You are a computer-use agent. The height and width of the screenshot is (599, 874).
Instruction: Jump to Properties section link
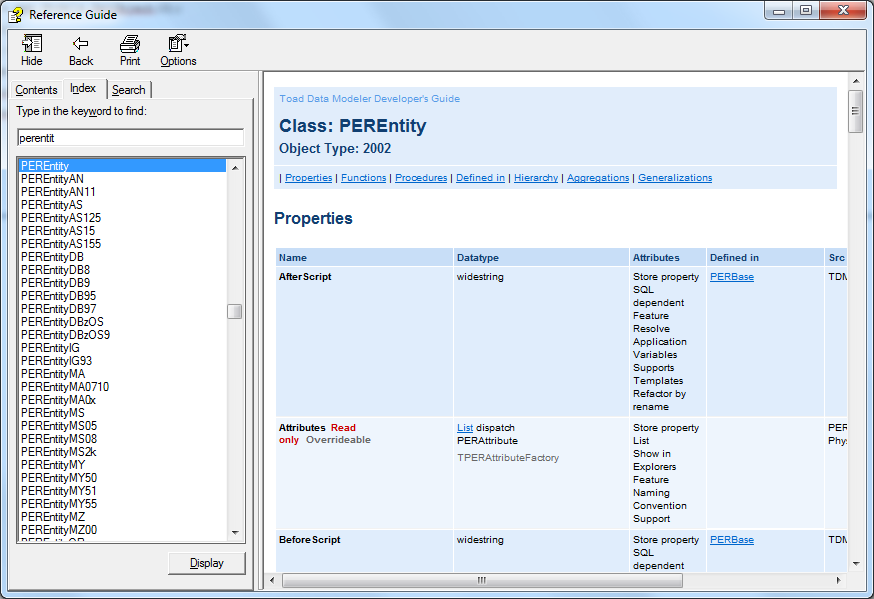pyautogui.click(x=309, y=177)
